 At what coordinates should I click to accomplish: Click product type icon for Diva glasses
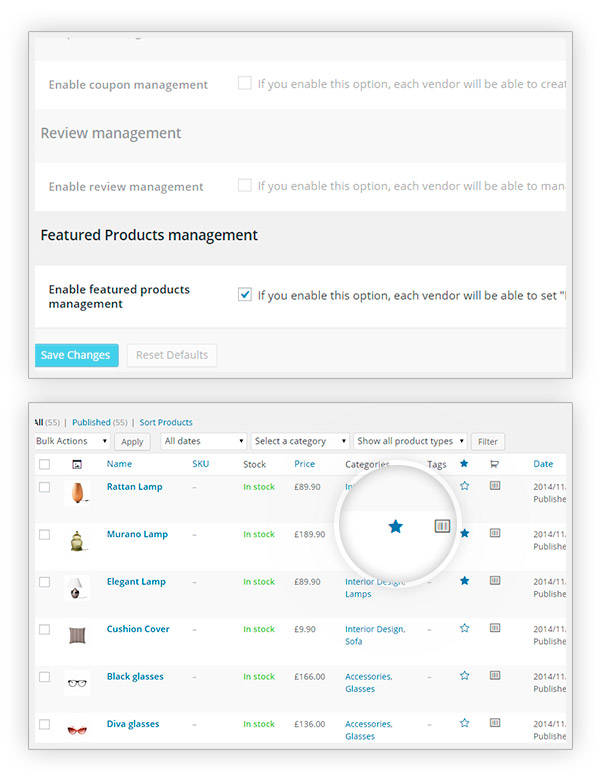click(x=495, y=723)
